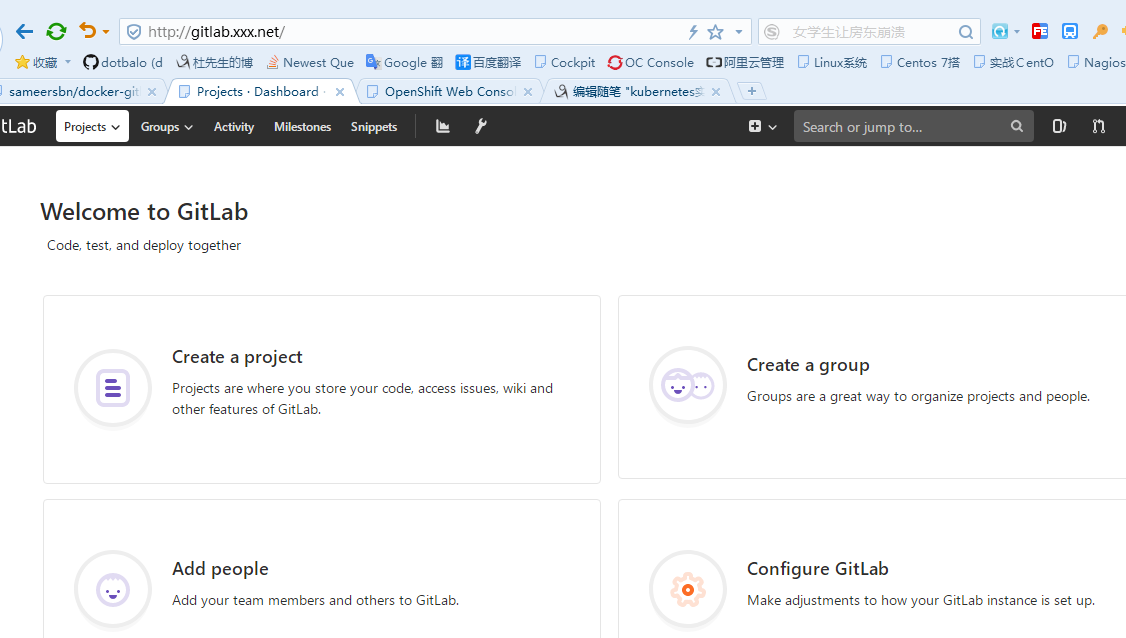Close the OpenShift Web Console tab
This screenshot has width=1126, height=638.
pyautogui.click(x=528, y=92)
